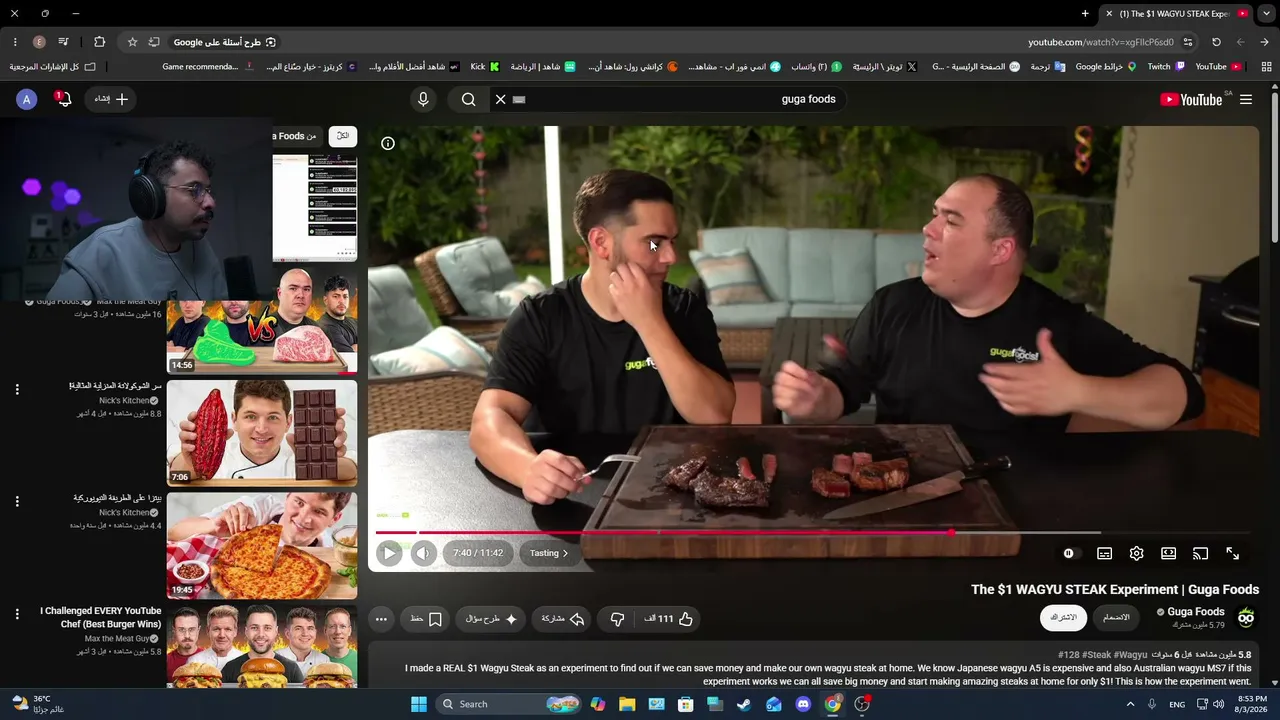Share the video via مشاركة button
This screenshot has height=720, width=1280.
[x=563, y=619]
